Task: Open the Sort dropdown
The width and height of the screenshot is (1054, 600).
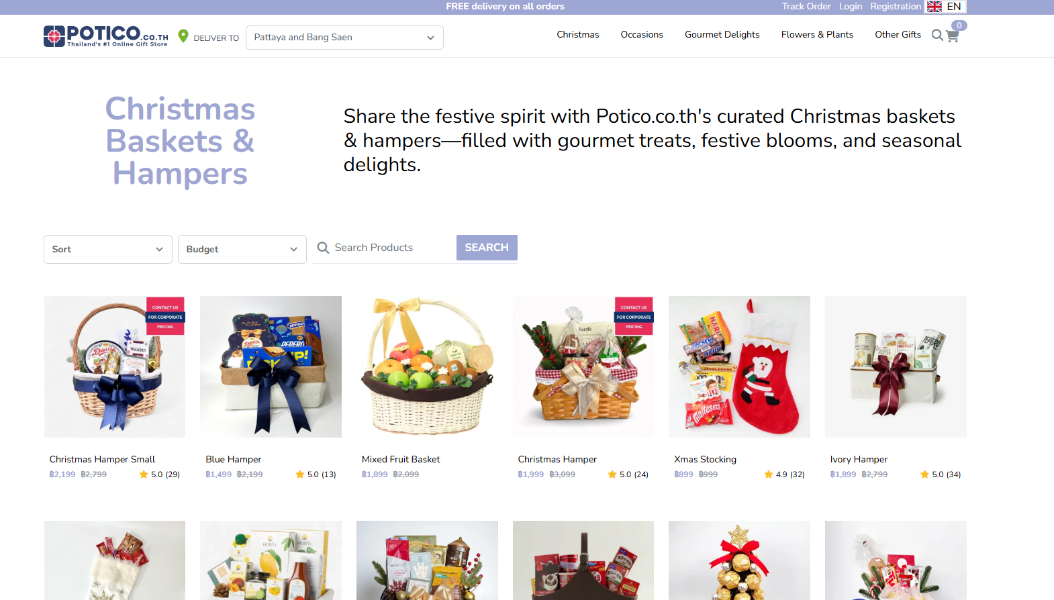Action: [x=108, y=249]
